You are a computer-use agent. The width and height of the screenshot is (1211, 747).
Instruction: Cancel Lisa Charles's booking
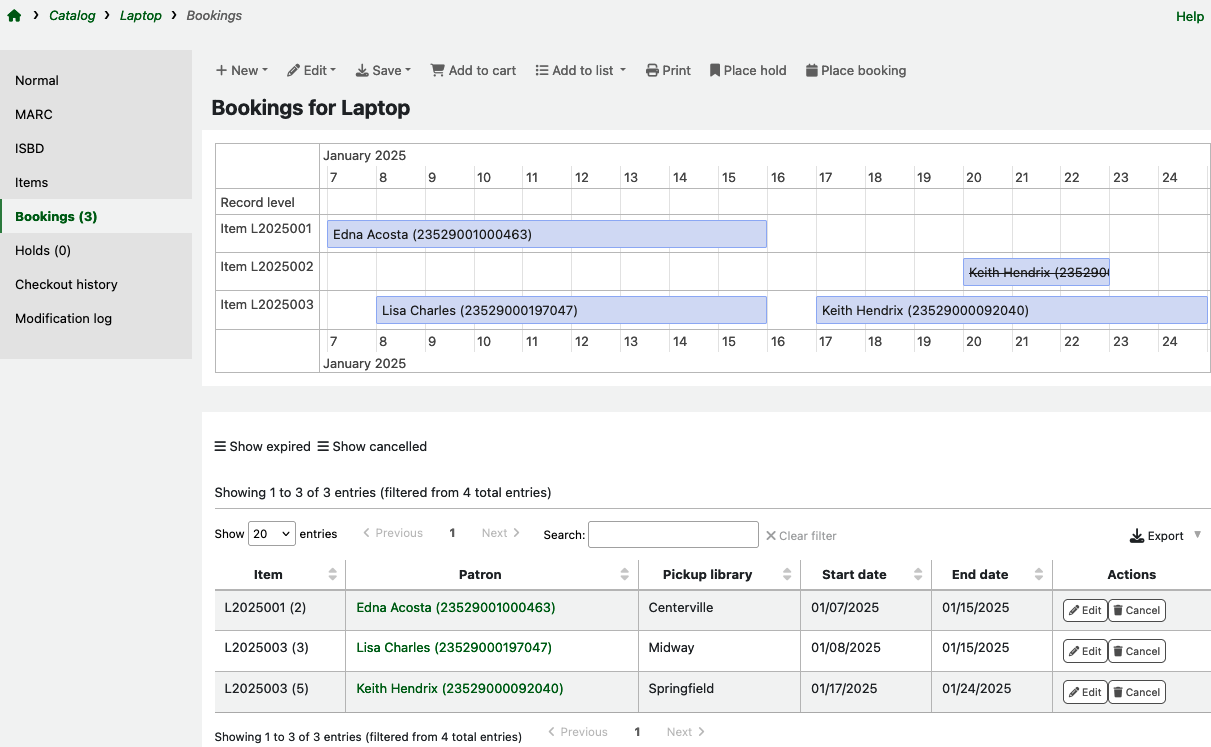click(x=1136, y=651)
